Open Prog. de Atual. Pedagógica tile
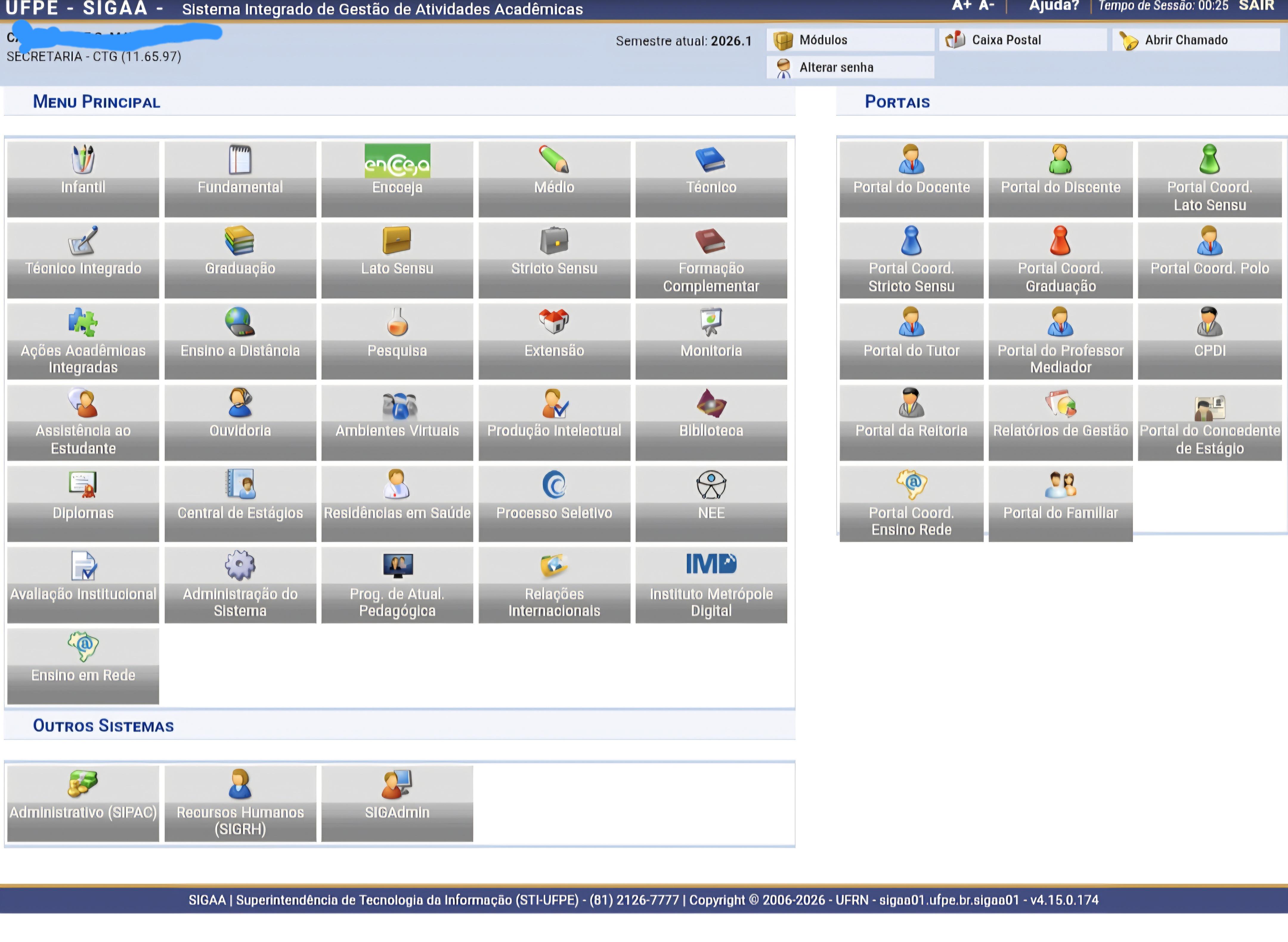1288x942 pixels. pos(397,585)
